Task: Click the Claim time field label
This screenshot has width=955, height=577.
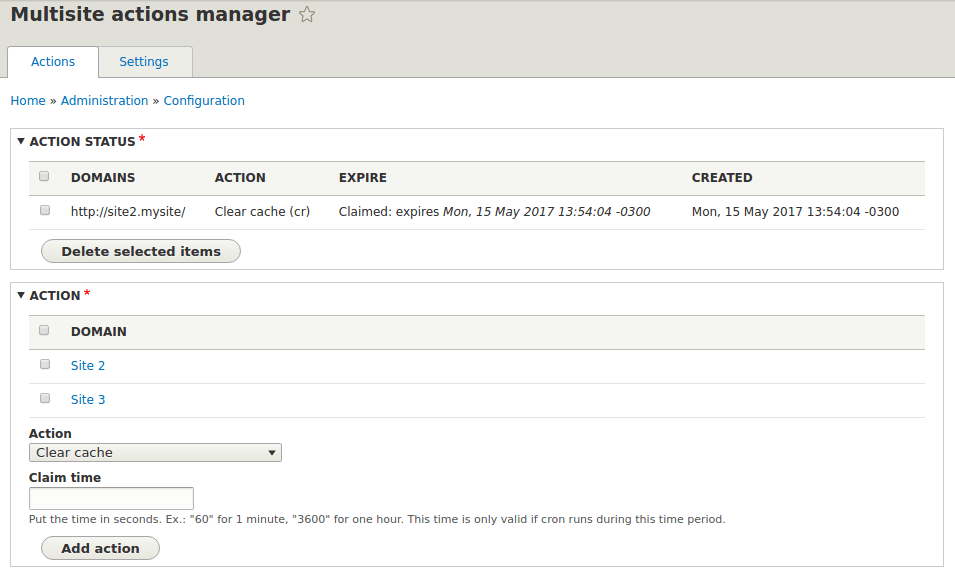Action: 65,478
